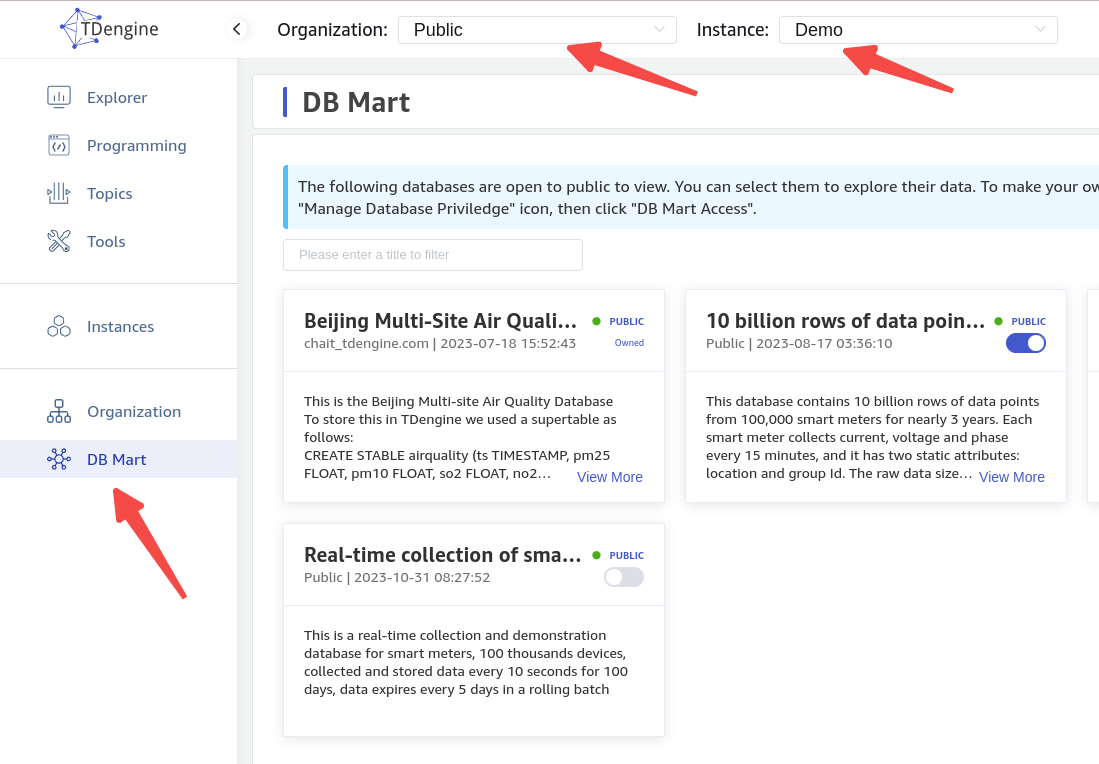Click the Explorer sidebar icon
The height and width of the screenshot is (764, 1099).
tap(59, 97)
